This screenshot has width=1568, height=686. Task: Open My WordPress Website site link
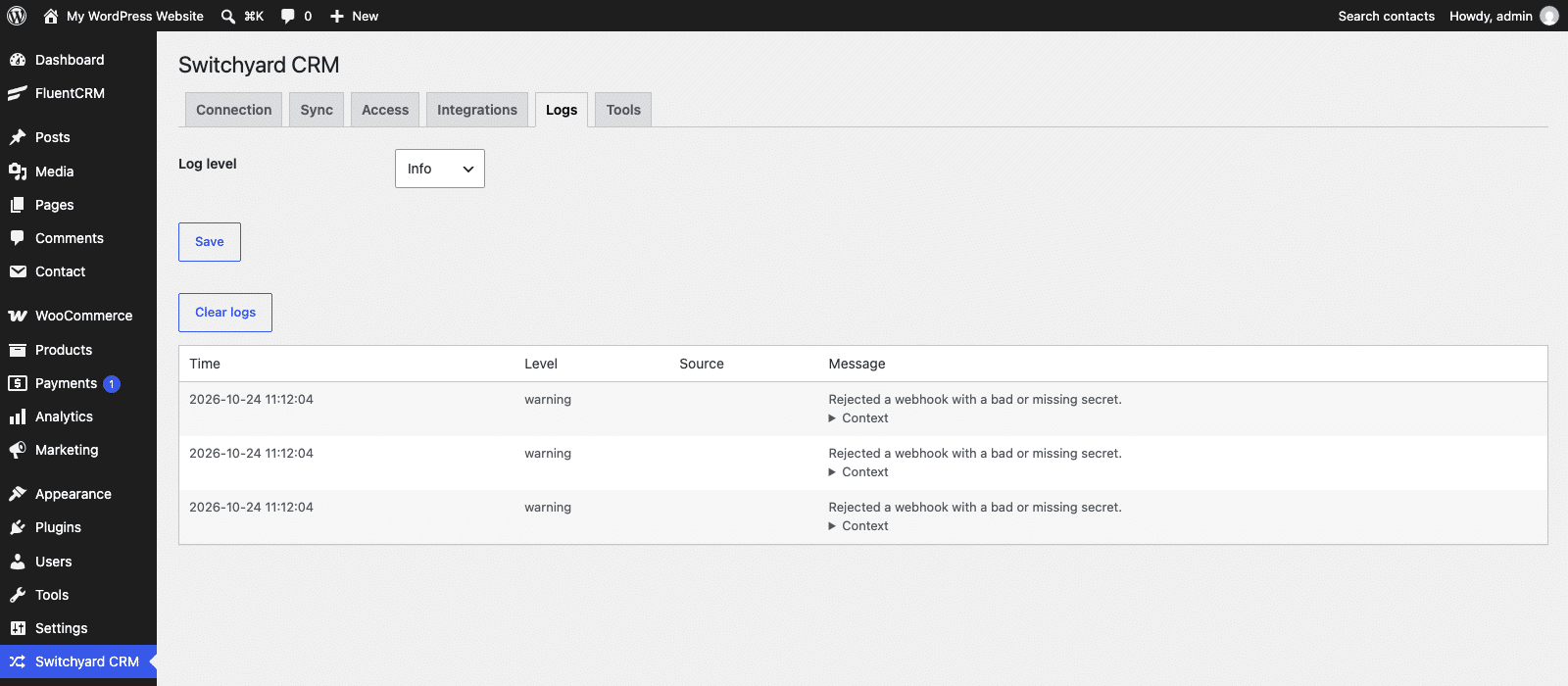pyautogui.click(x=135, y=16)
